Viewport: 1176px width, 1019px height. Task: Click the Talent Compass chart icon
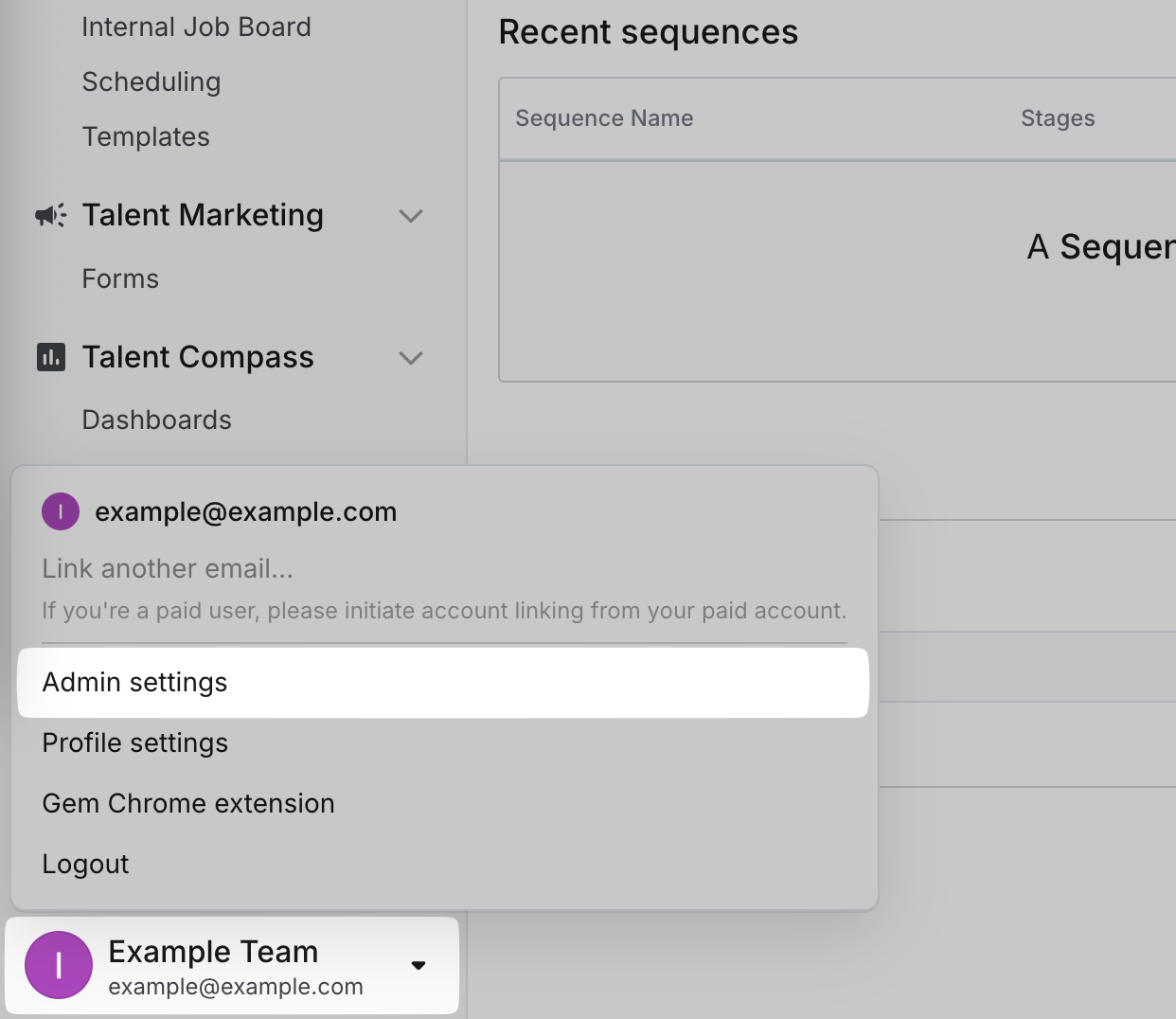(x=51, y=357)
